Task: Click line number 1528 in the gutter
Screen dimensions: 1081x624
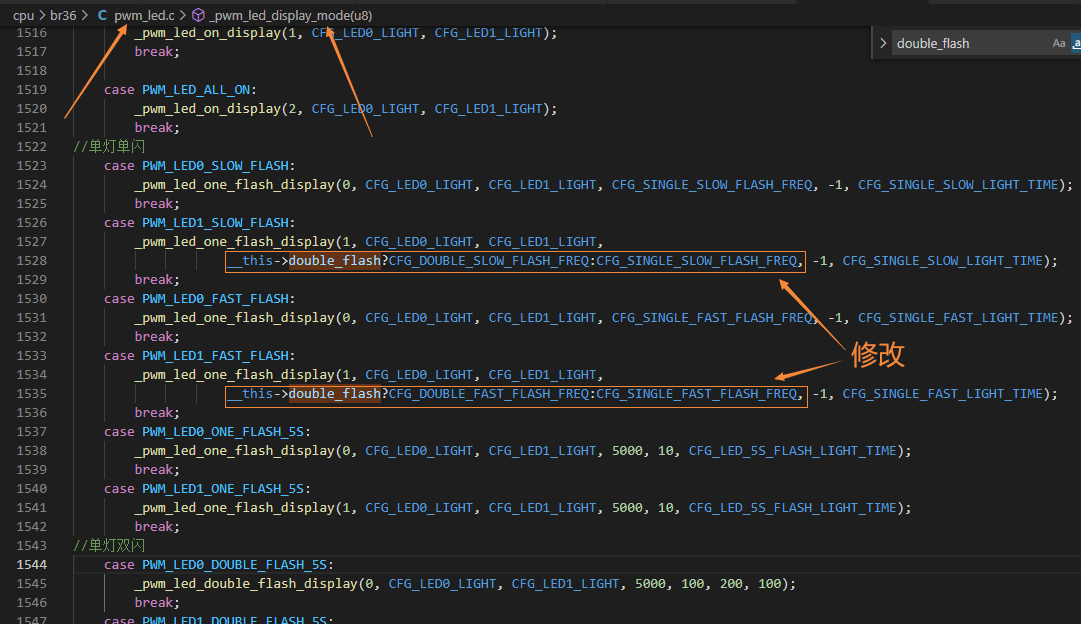Action: tap(32, 261)
